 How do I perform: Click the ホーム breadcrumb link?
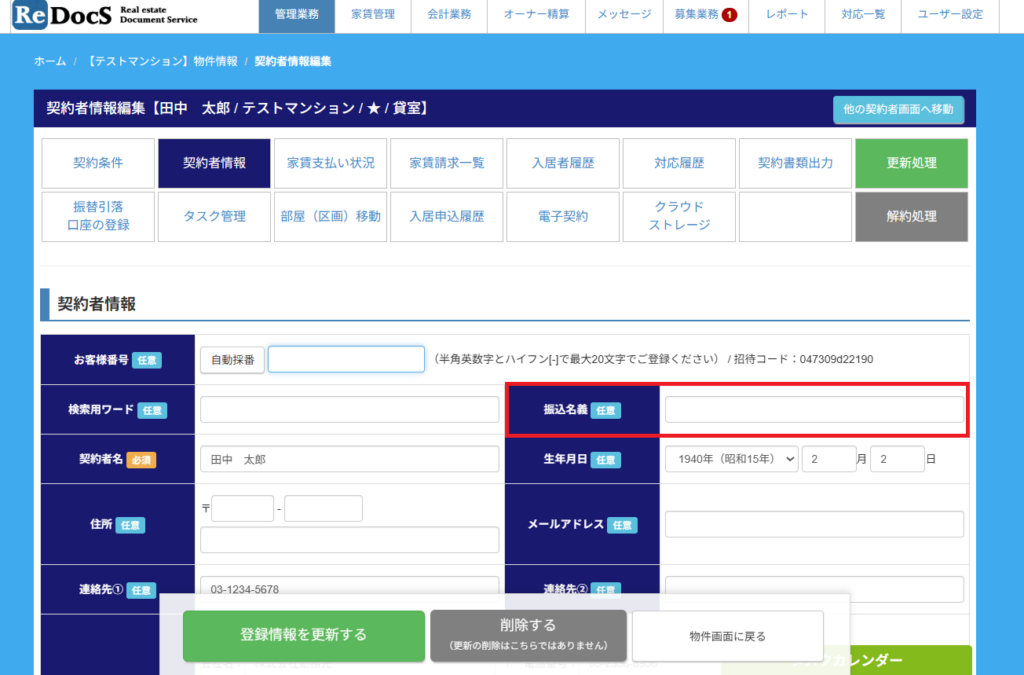(50, 61)
